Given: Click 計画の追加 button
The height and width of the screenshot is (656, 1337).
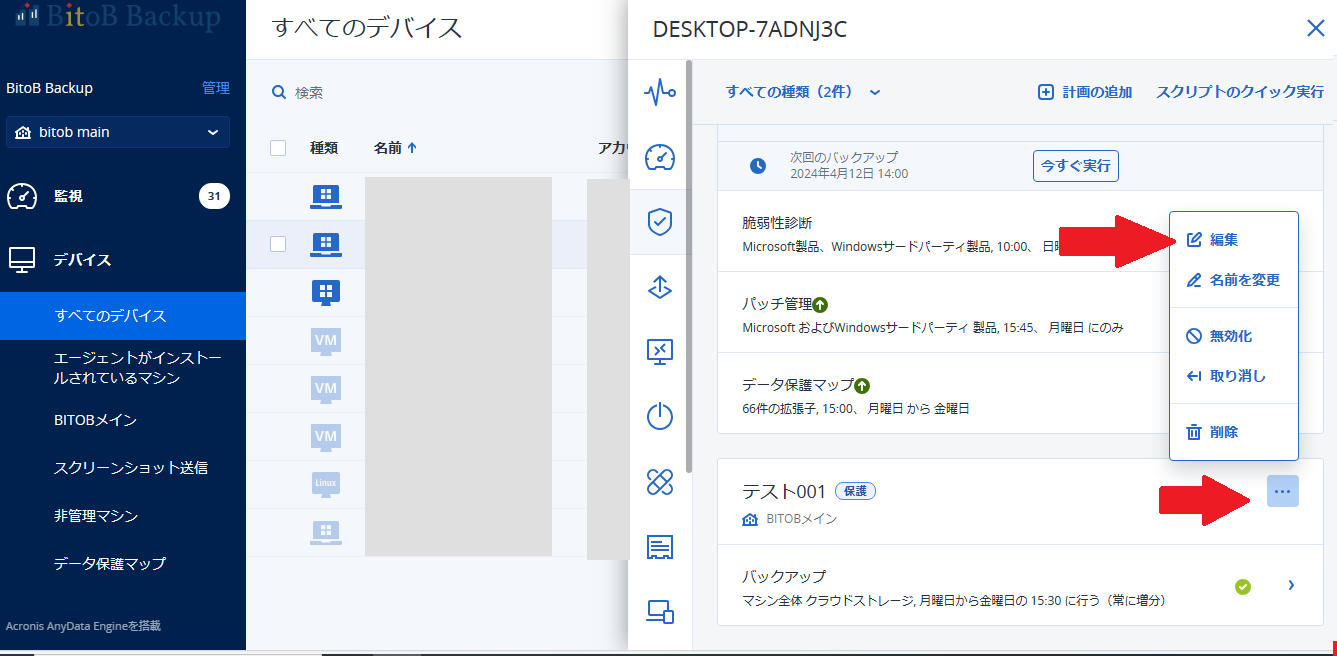Looking at the screenshot, I should (1085, 92).
